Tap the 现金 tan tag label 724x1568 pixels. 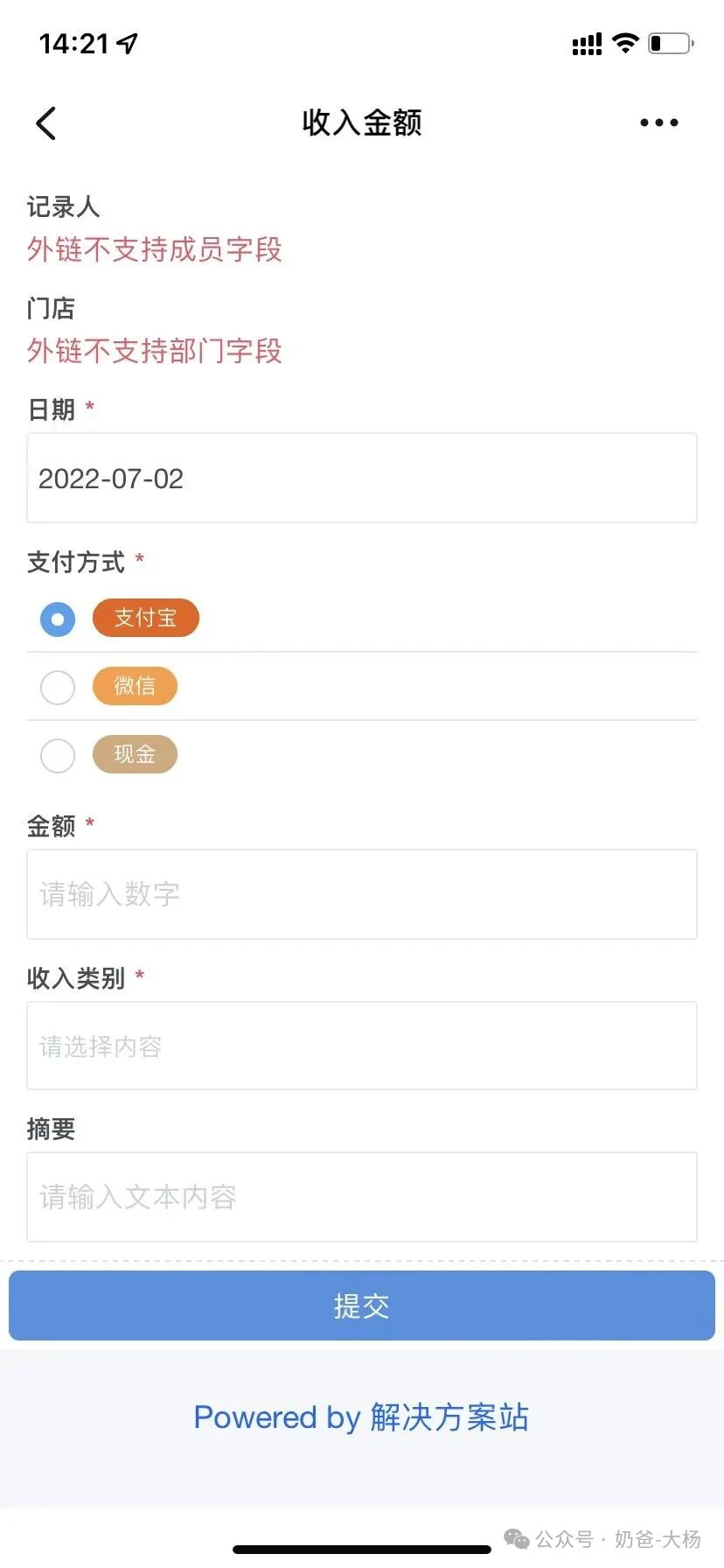(135, 754)
